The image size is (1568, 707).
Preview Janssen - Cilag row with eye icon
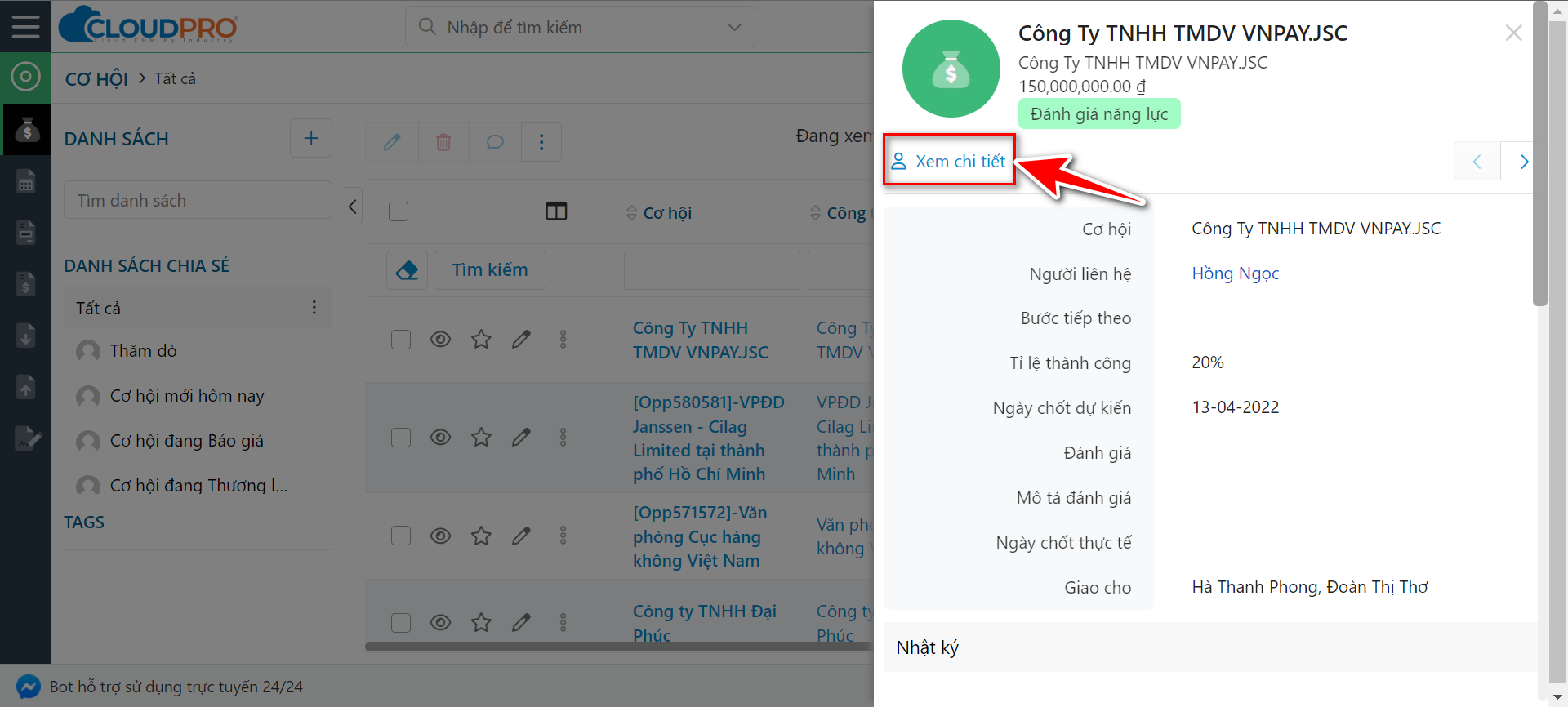tap(440, 437)
